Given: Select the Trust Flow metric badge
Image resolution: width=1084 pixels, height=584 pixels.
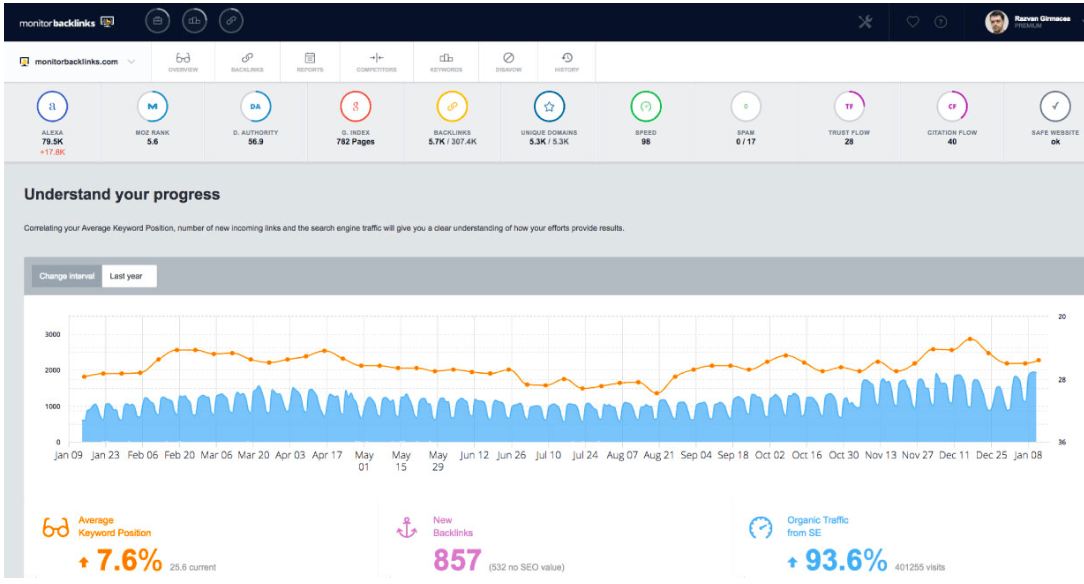Looking at the screenshot, I should point(848,107).
